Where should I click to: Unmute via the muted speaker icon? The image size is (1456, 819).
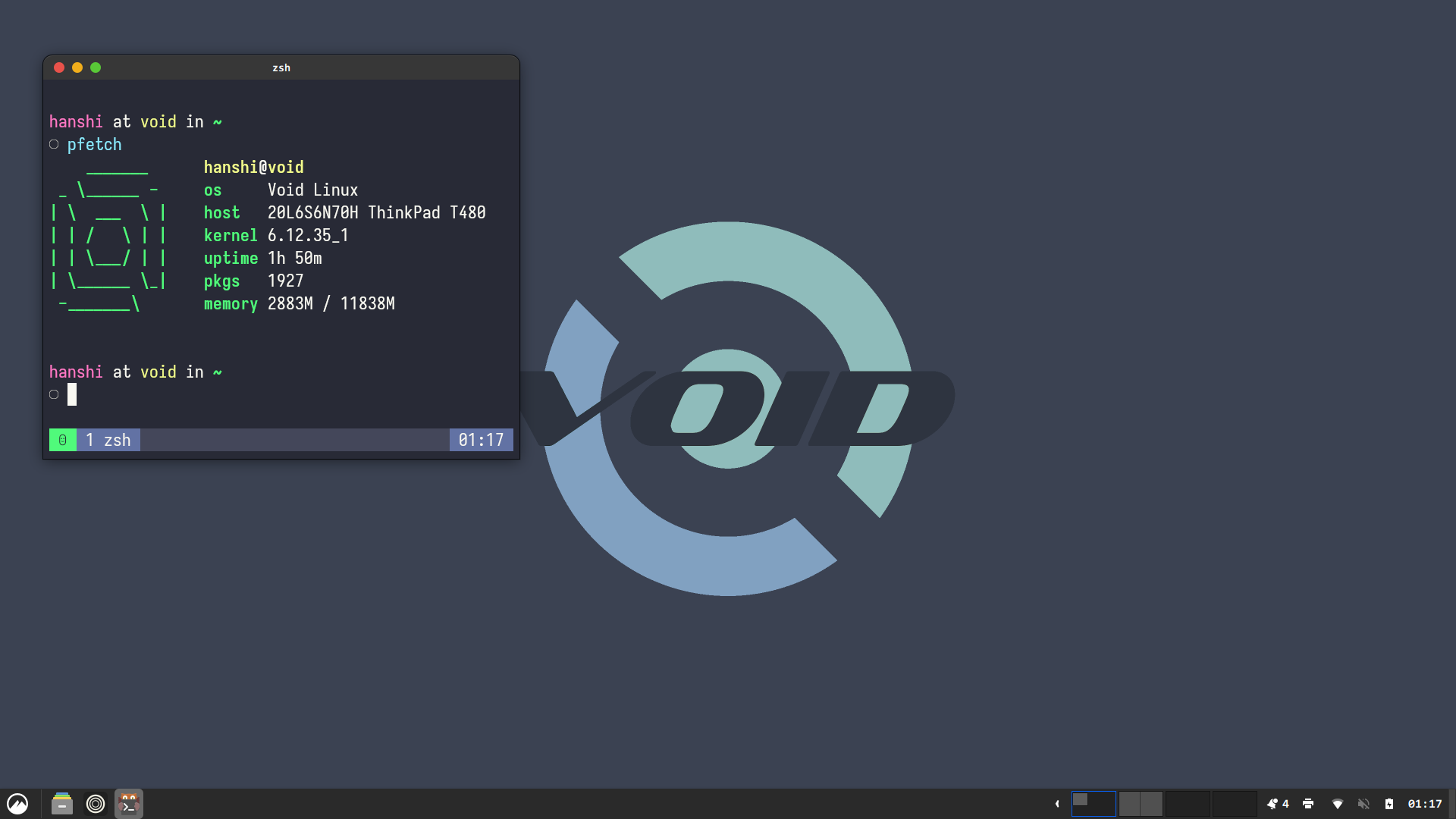click(1363, 804)
